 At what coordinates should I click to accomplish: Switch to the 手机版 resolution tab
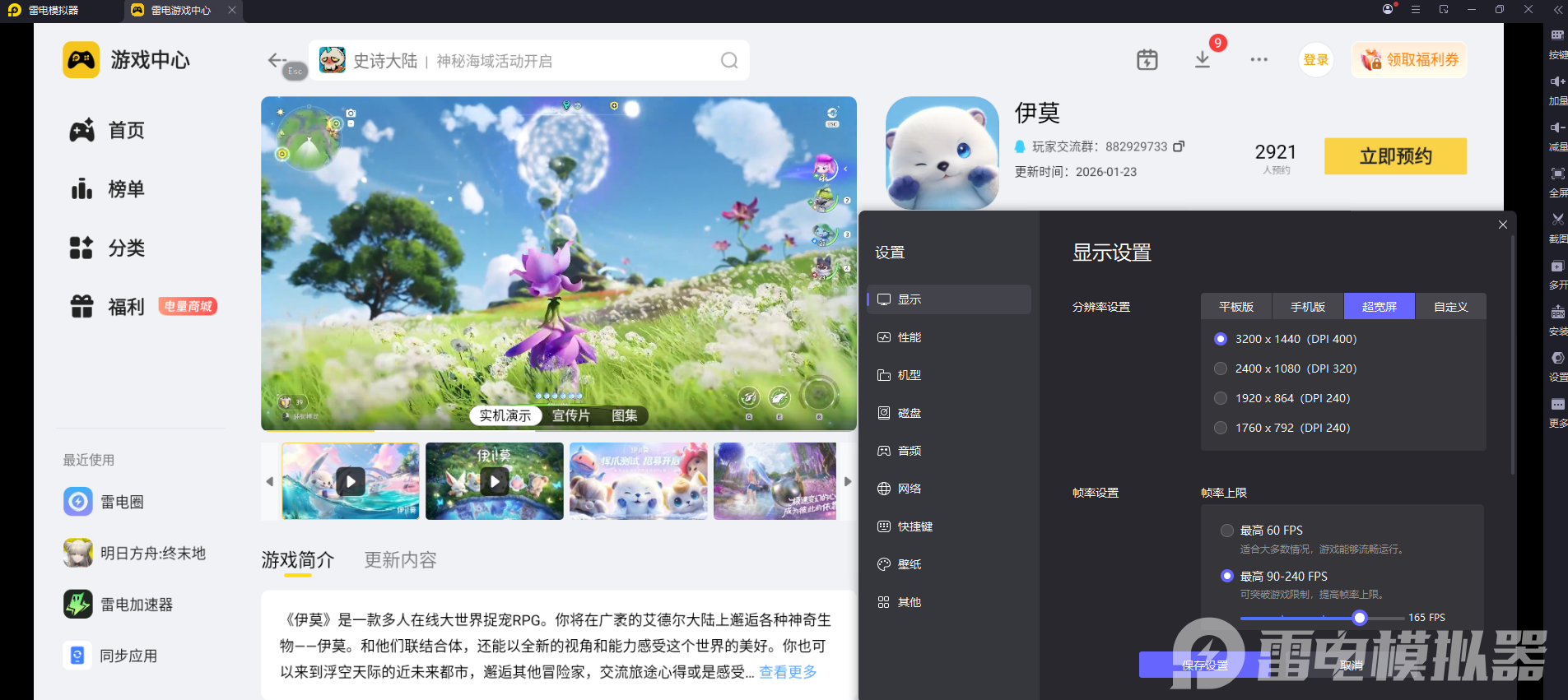[1308, 307]
